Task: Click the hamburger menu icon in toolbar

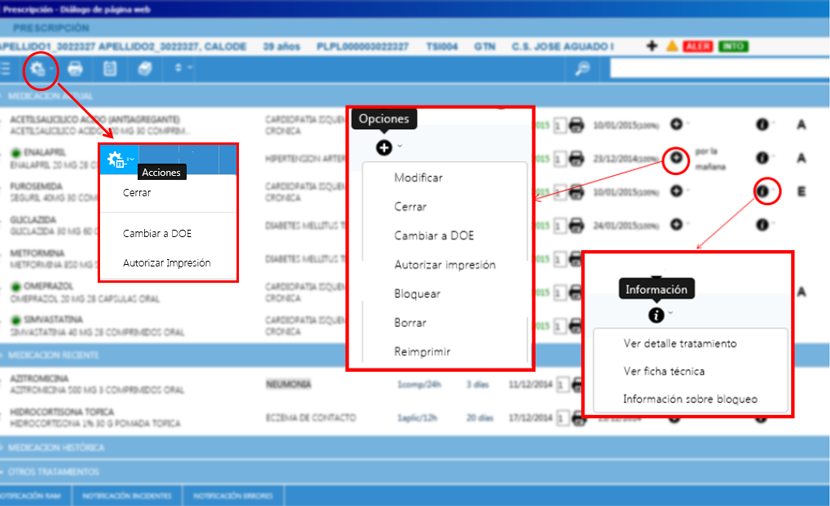Action: pos(7,69)
